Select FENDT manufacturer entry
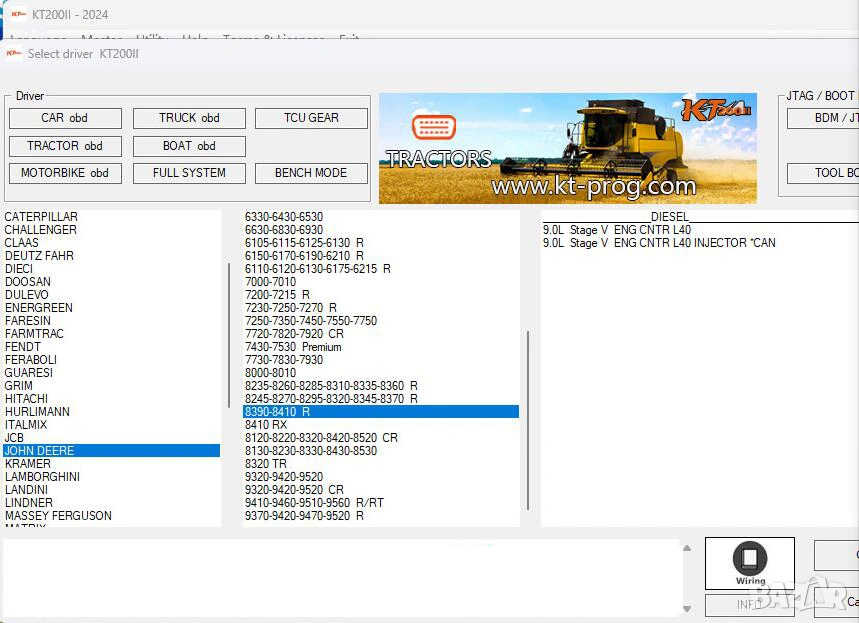This screenshot has width=859, height=623. [x=23, y=347]
